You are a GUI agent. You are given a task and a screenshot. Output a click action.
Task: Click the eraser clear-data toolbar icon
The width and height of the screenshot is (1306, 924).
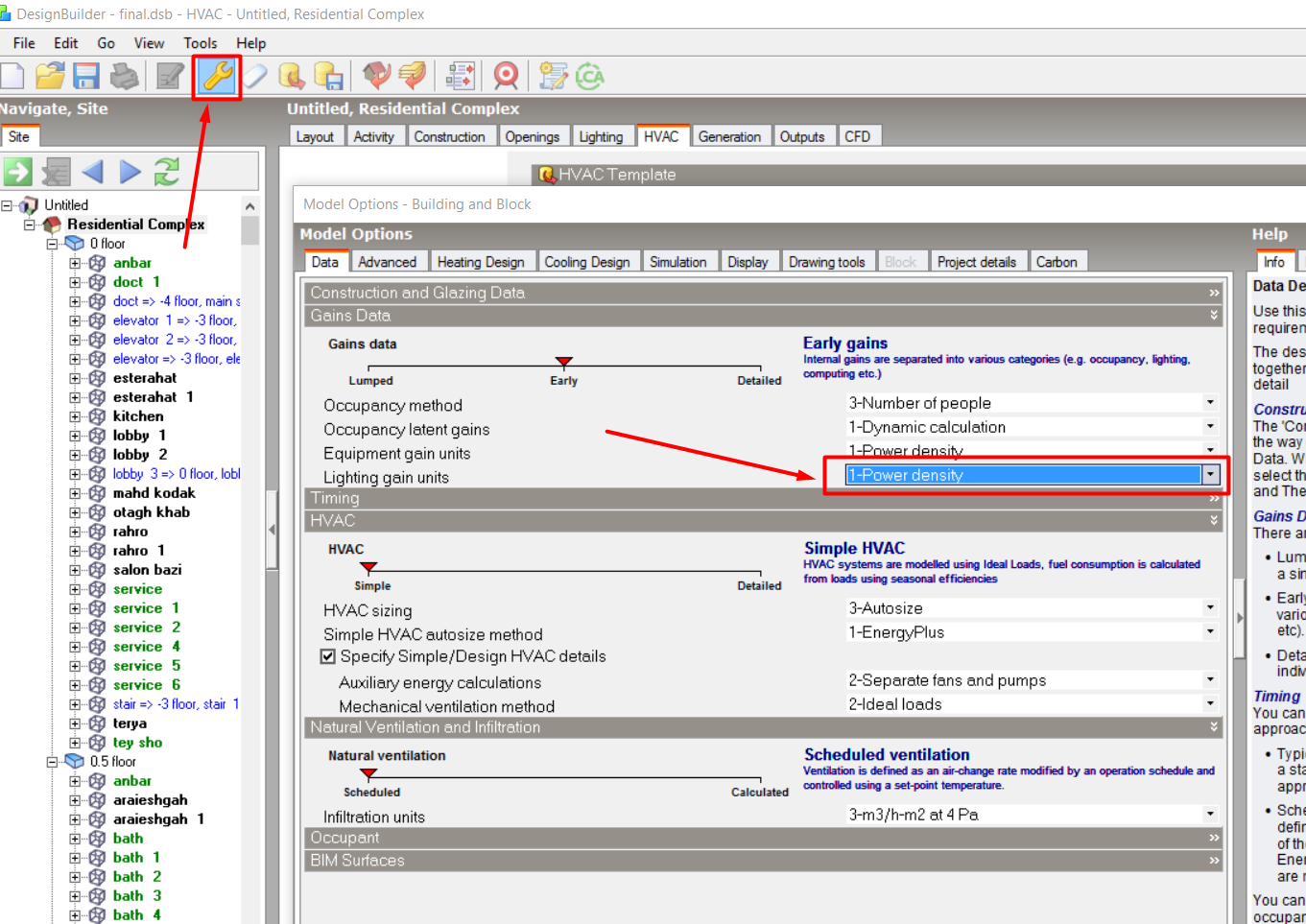[254, 76]
